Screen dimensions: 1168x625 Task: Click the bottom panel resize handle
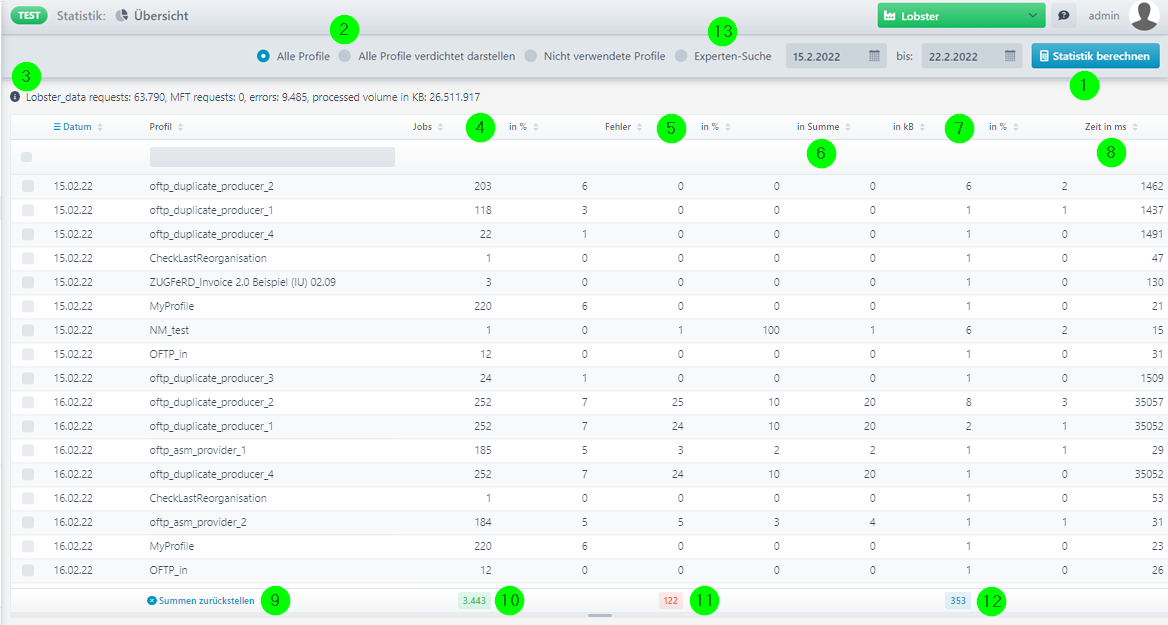[x=600, y=616]
